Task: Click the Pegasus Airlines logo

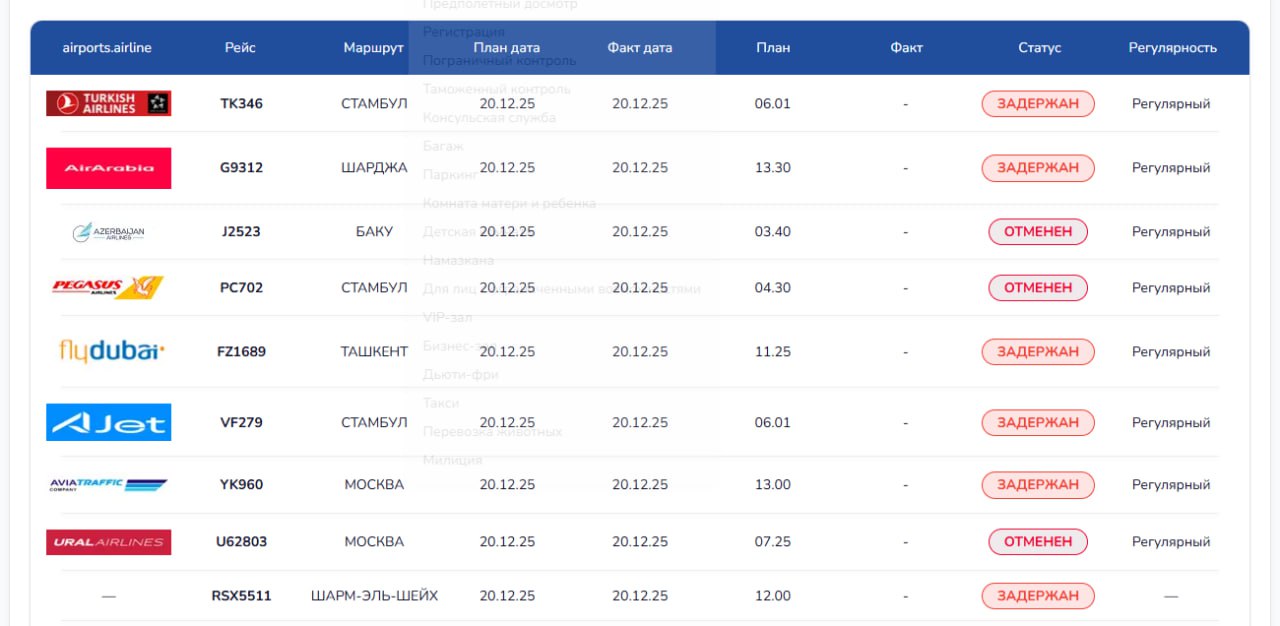Action: click(108, 288)
